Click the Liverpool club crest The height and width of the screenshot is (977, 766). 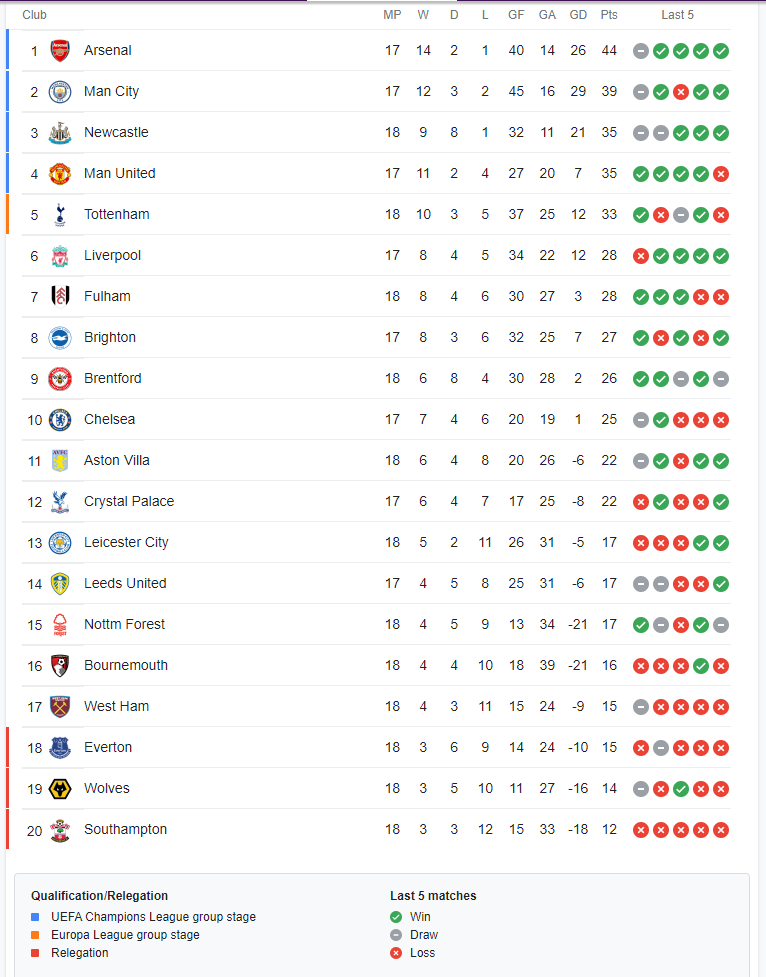pyautogui.click(x=60, y=255)
